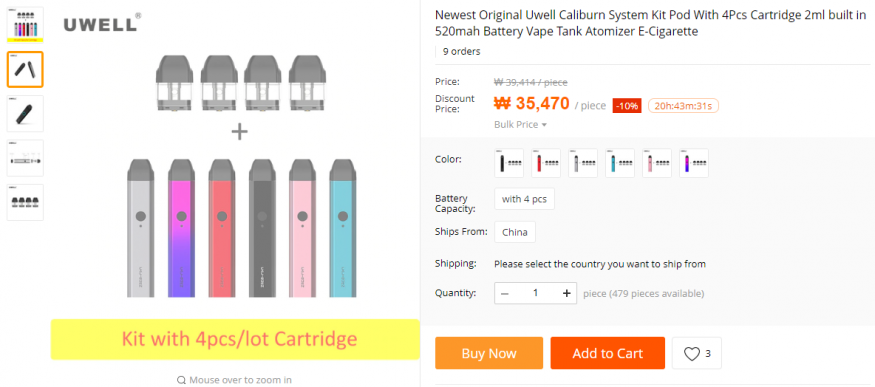Choose the purple gradient color variant
875x387 pixels.
pos(694,163)
